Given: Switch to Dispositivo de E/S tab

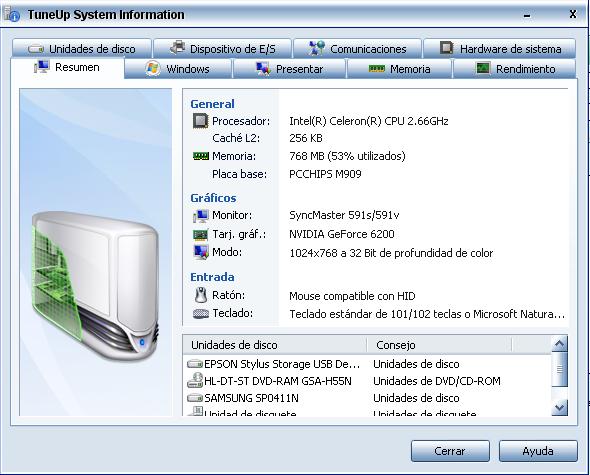Looking at the screenshot, I should [222, 49].
